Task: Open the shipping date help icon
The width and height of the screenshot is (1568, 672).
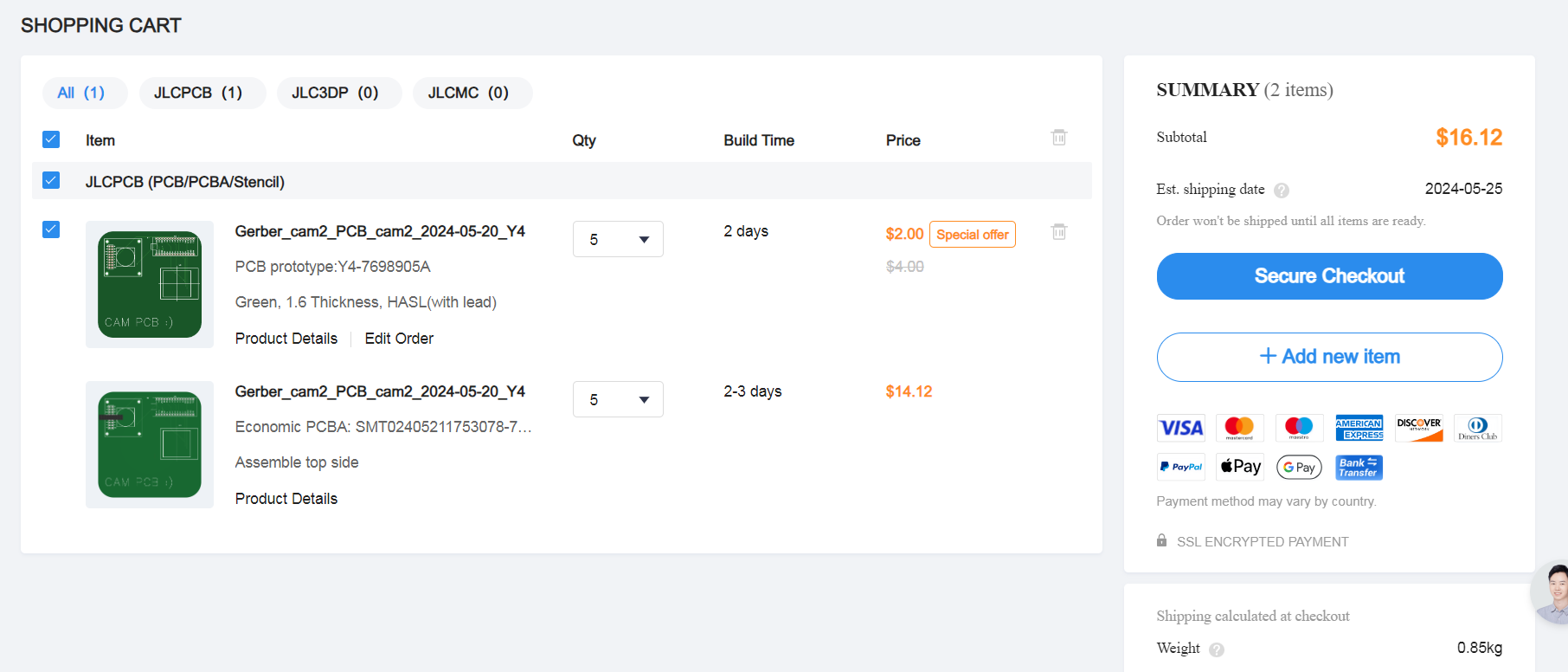Action: click(1282, 191)
